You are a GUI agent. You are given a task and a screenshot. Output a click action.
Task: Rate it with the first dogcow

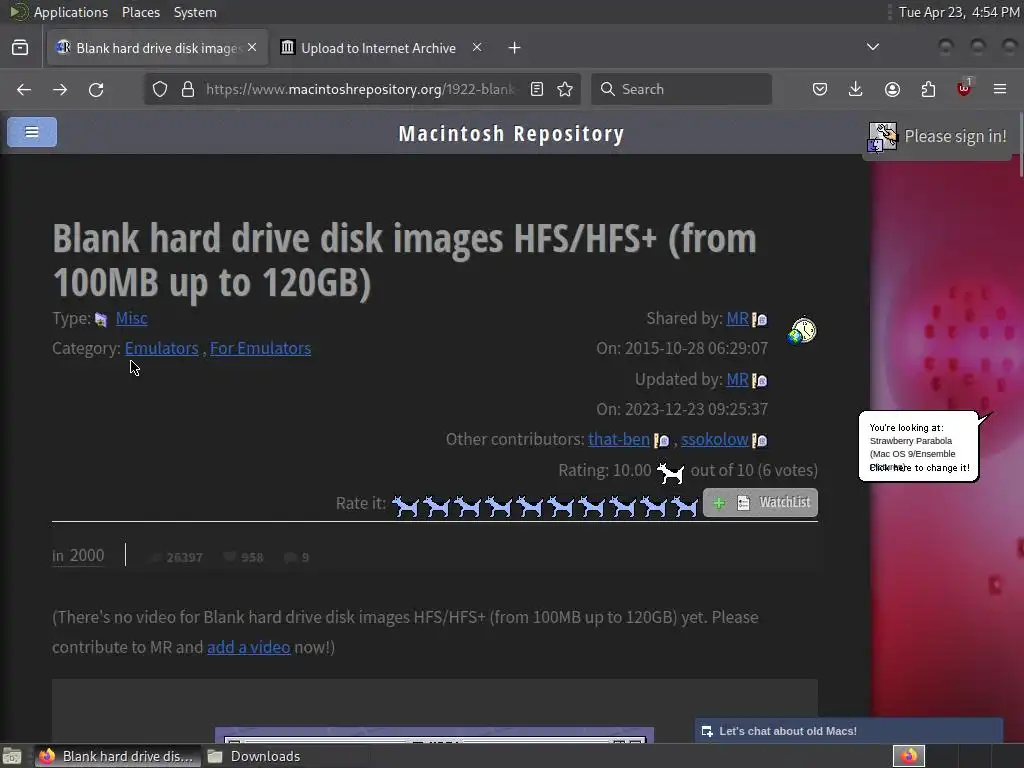406,506
